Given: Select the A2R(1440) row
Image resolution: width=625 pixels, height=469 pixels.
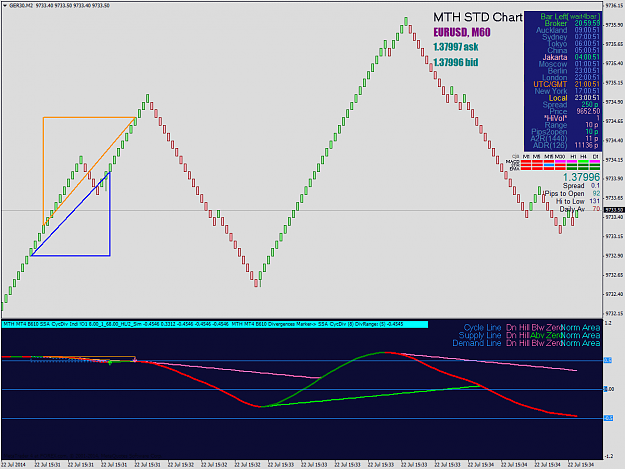Looking at the screenshot, I should (x=564, y=139).
